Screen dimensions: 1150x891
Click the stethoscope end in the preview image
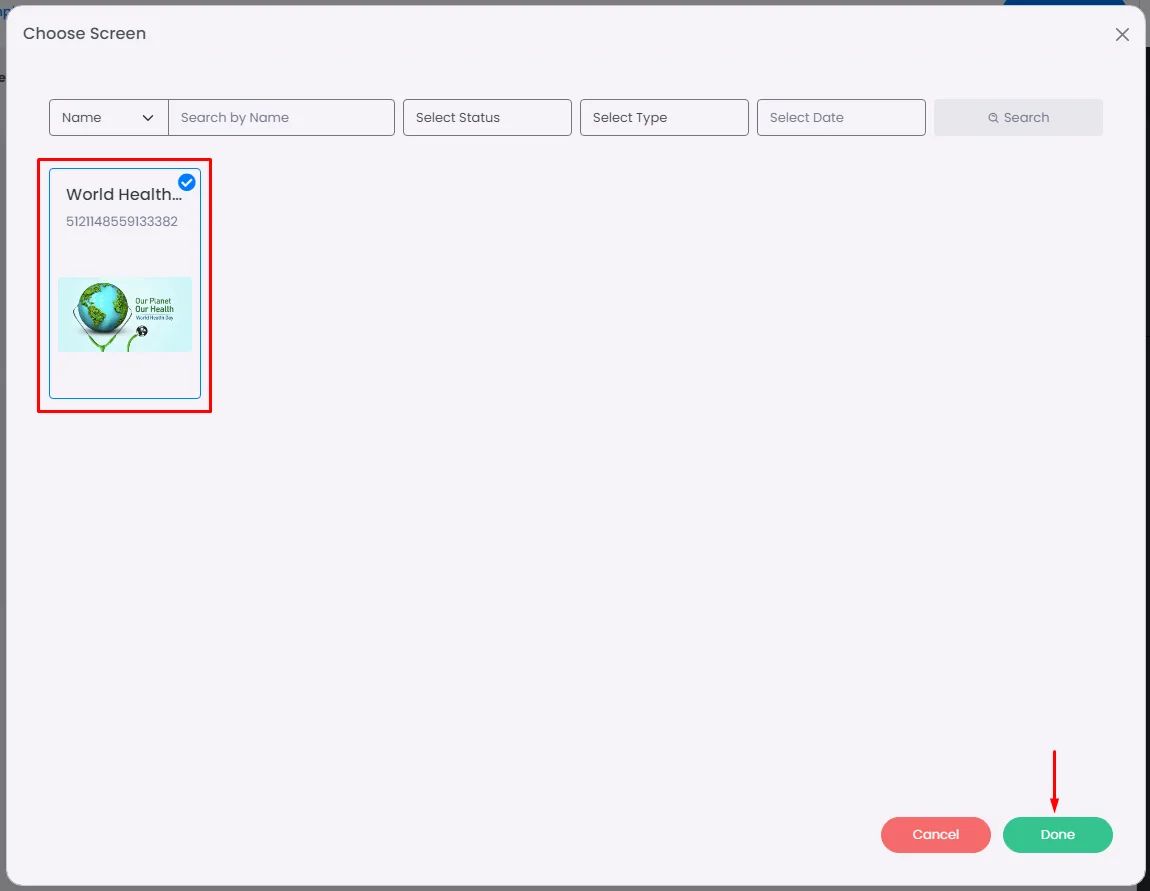coord(142,331)
